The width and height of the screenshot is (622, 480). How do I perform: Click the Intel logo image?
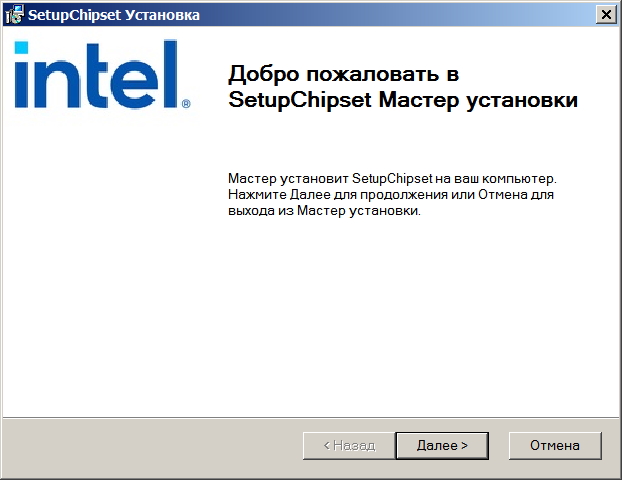click(103, 74)
